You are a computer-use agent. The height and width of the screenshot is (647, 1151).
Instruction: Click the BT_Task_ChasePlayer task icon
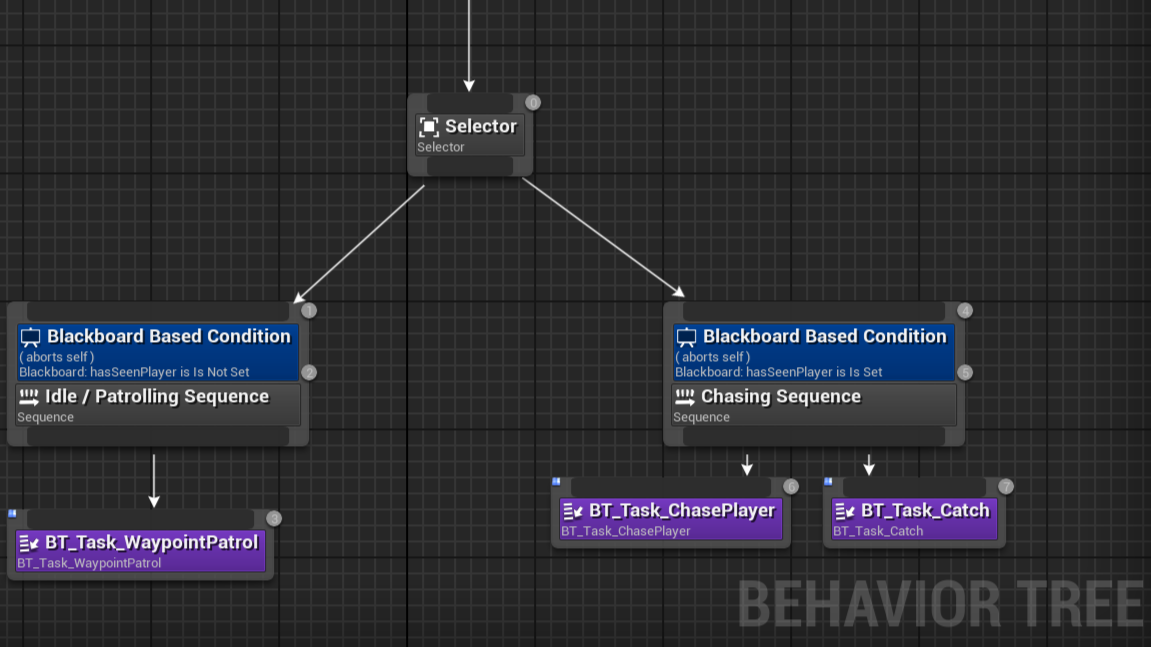coord(572,511)
